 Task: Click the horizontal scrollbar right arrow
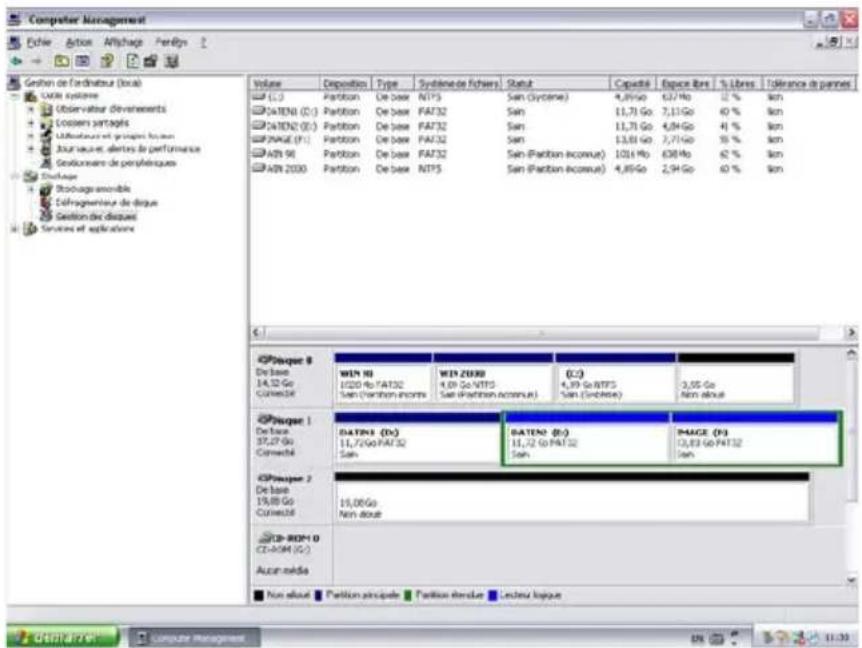tap(850, 333)
